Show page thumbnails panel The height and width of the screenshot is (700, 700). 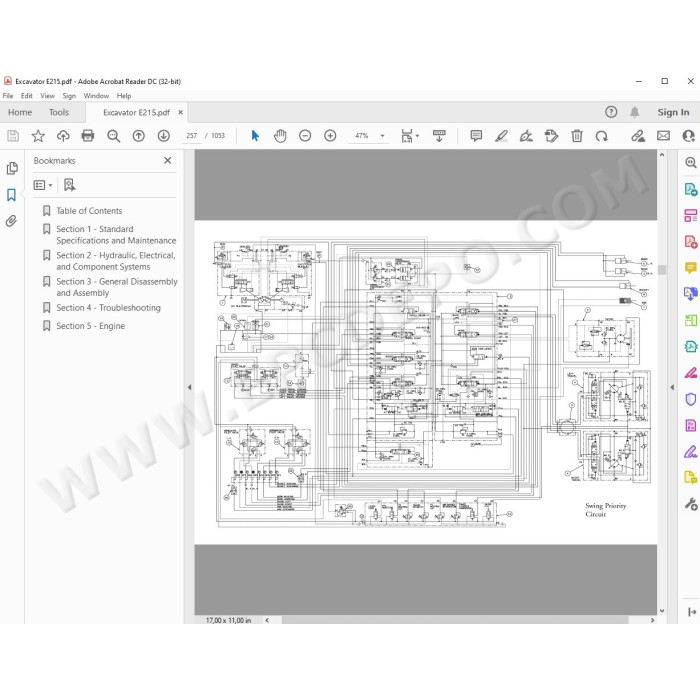pyautogui.click(x=12, y=168)
